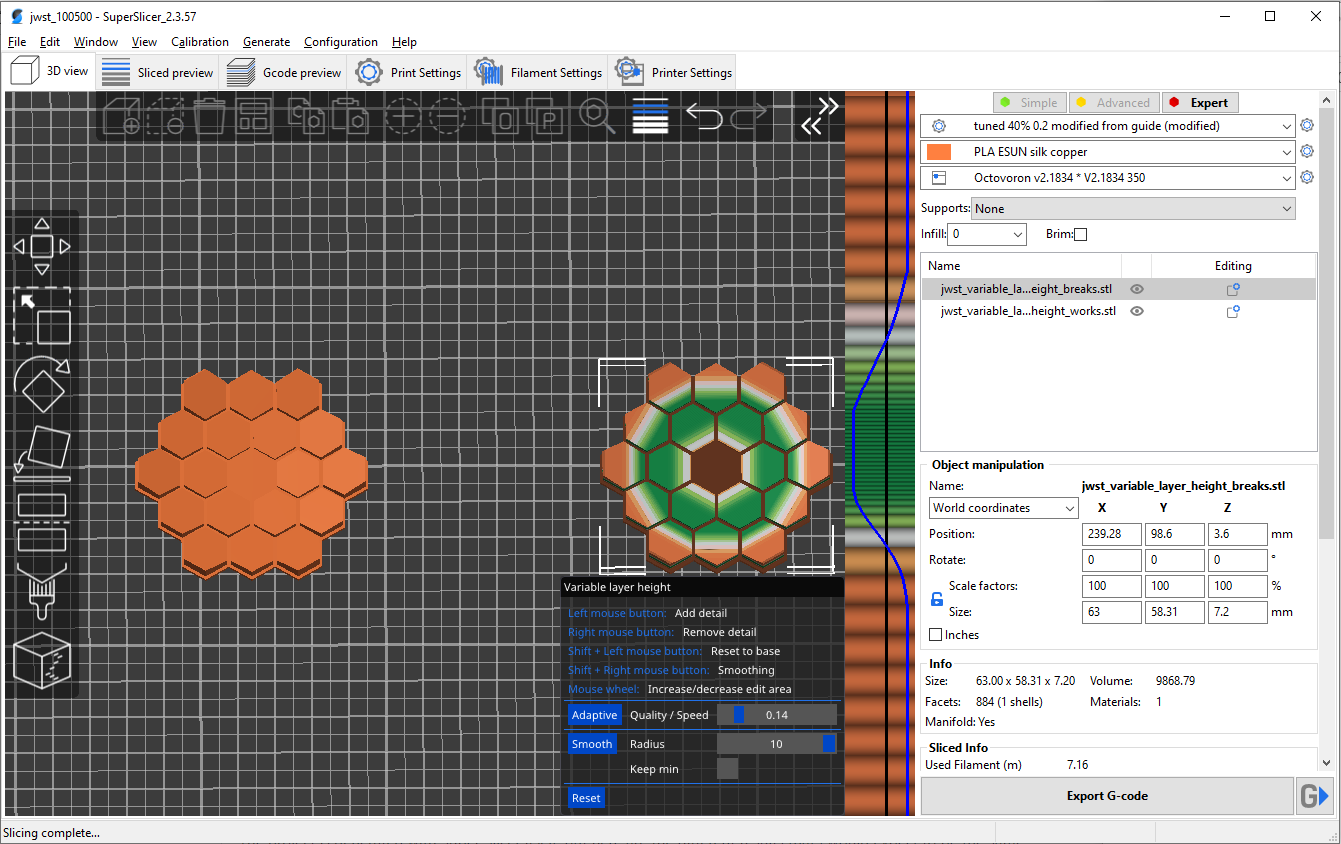Click the Arrange toolbar icon

point(255,117)
